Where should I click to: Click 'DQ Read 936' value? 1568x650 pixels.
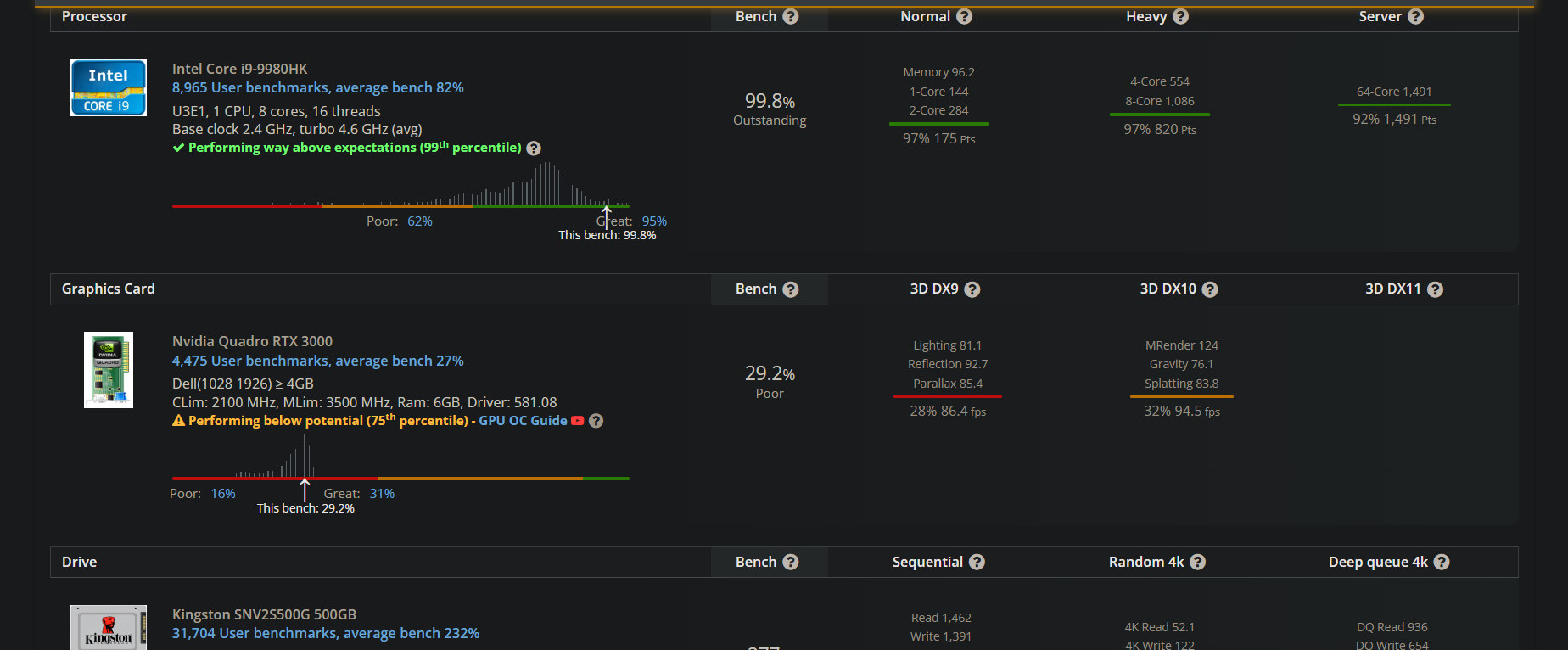[1392, 627]
